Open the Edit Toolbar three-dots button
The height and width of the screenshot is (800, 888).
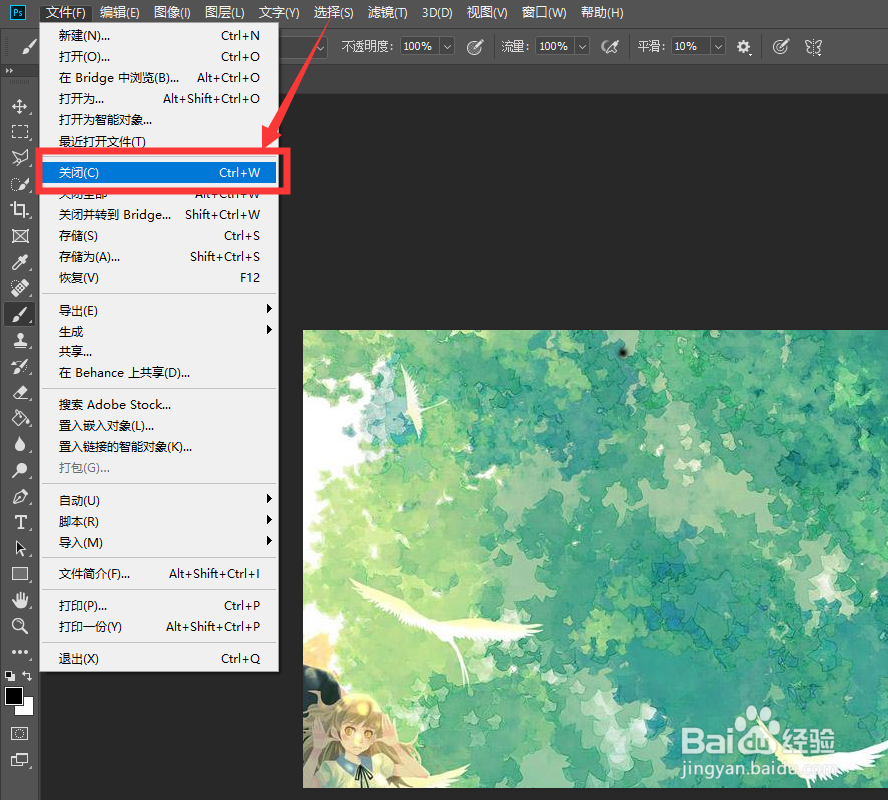tap(20, 652)
